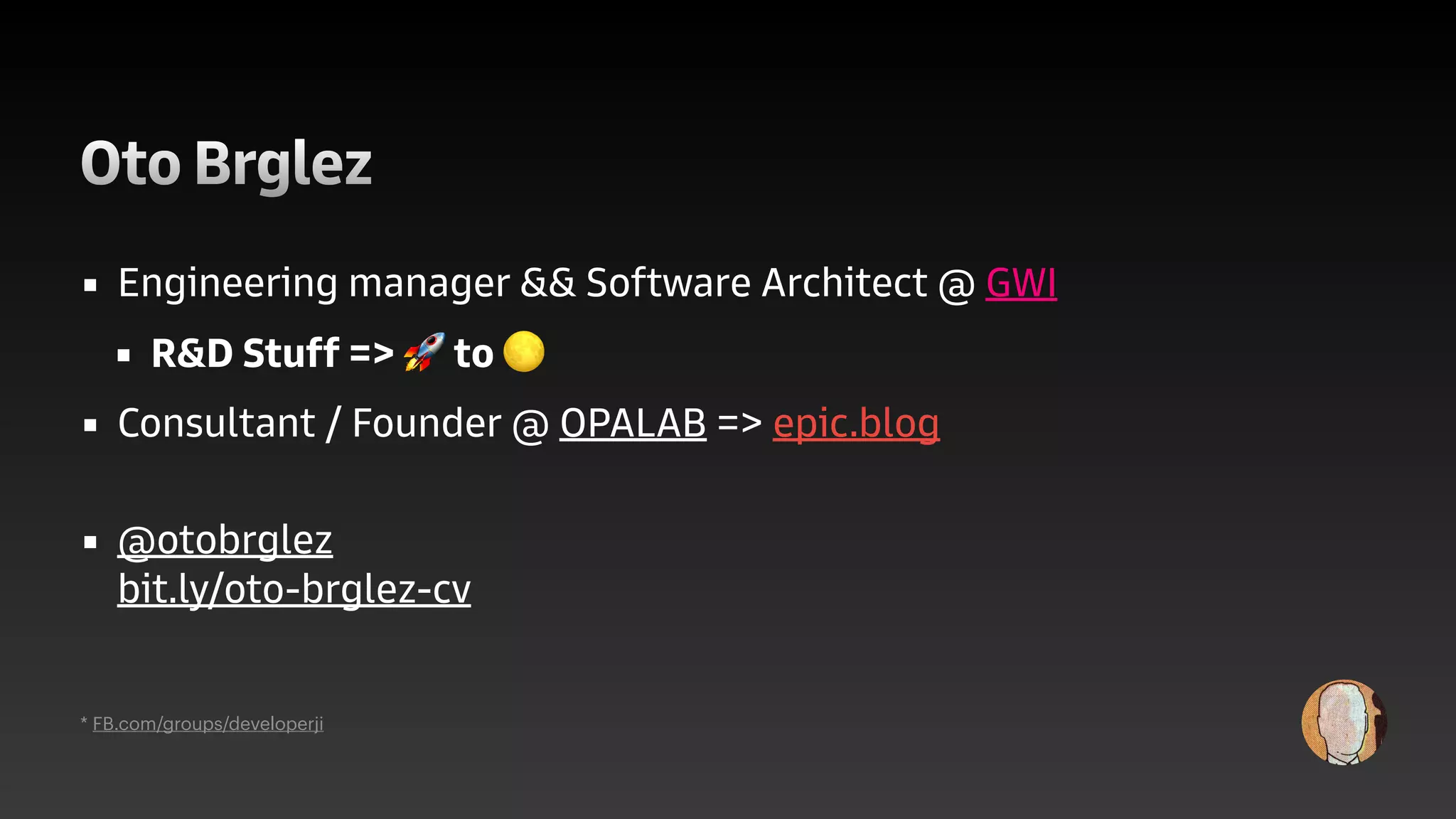Open the FB.com/groups/developerji footnote link

(208, 724)
